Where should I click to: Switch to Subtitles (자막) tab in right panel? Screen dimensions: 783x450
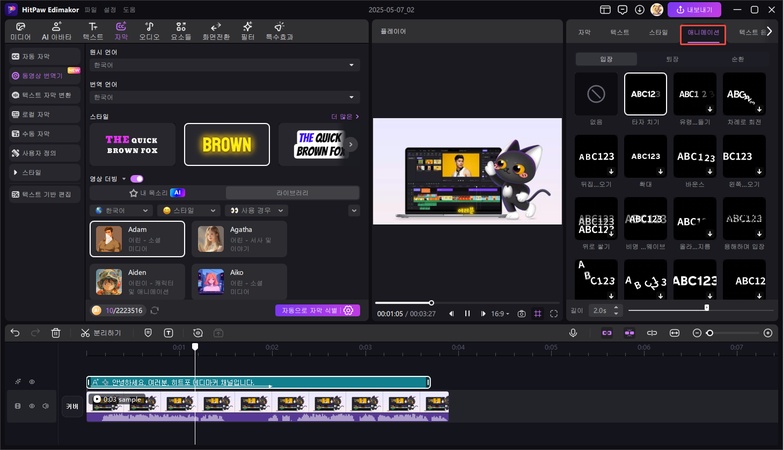tap(584, 32)
